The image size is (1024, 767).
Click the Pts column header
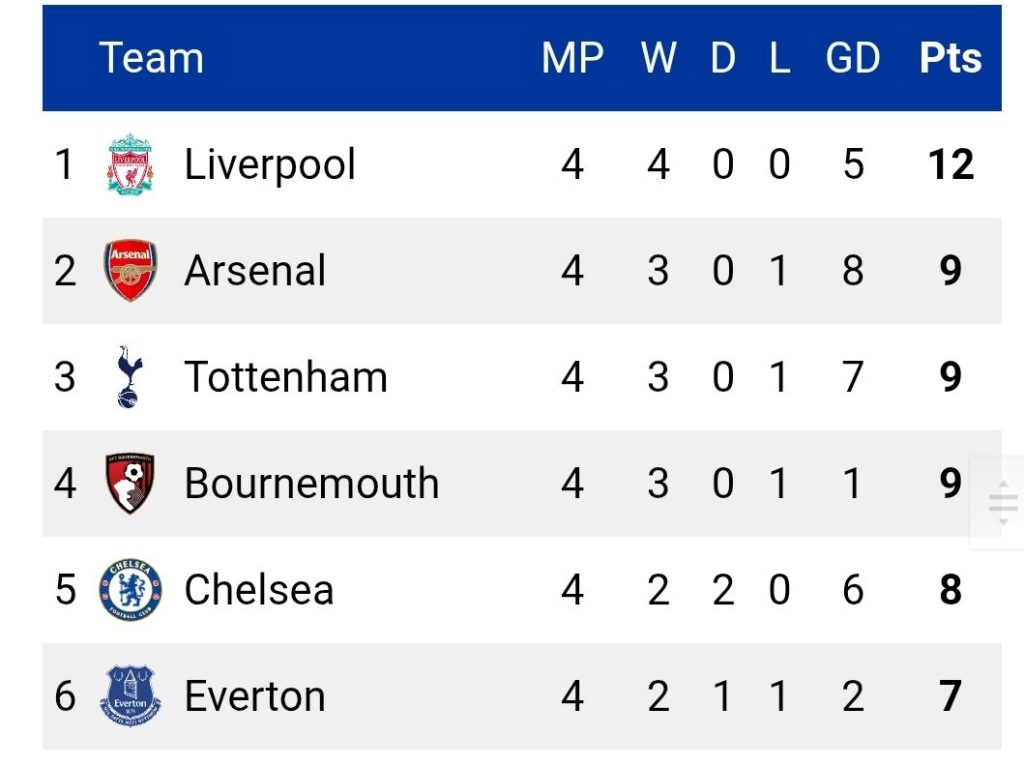click(x=950, y=58)
